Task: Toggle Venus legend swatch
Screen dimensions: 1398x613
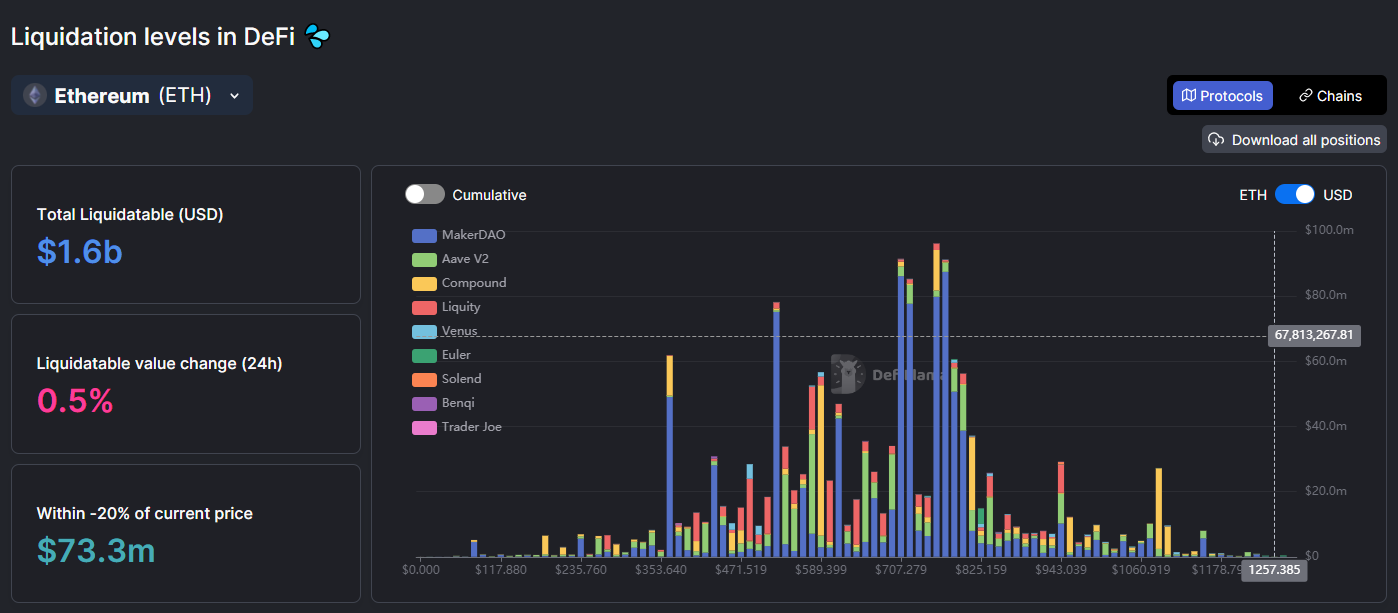Action: [424, 331]
